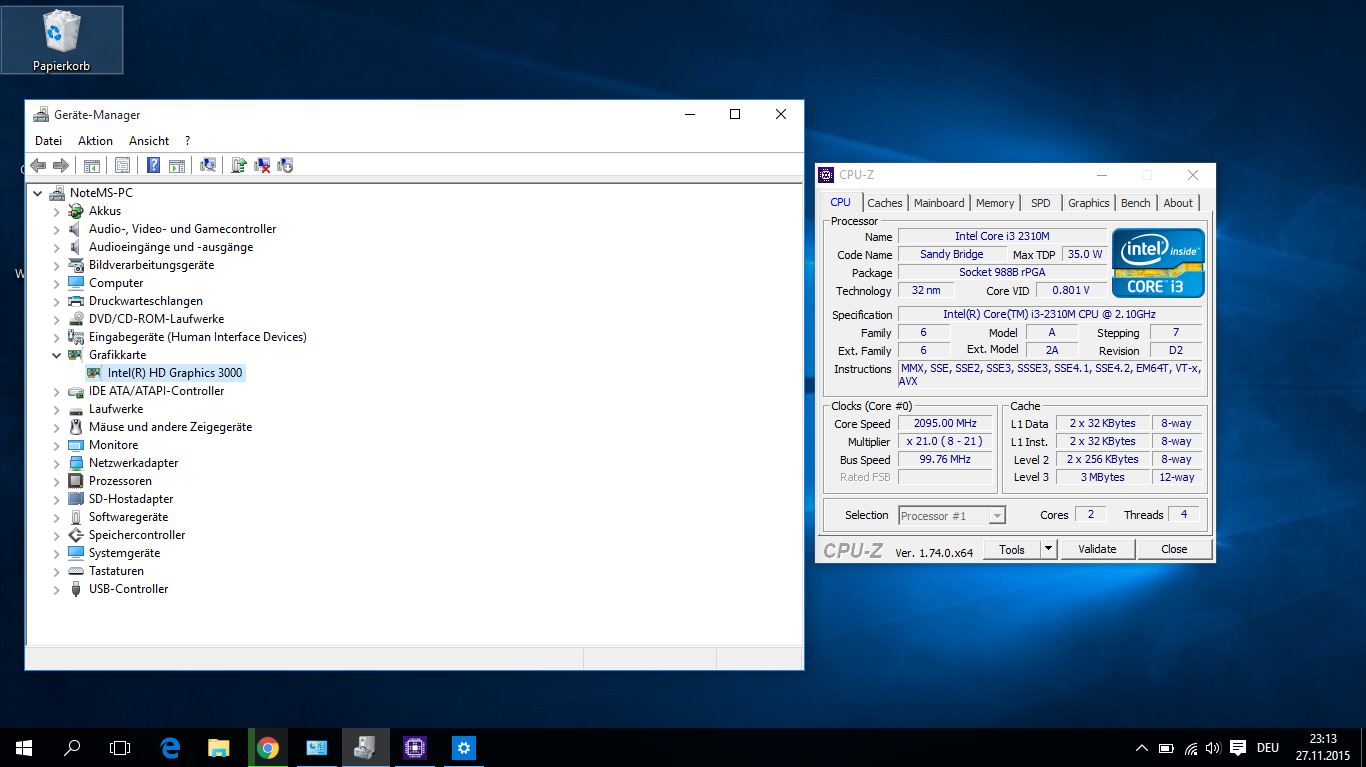Image resolution: width=1366 pixels, height=767 pixels.
Task: Click the Tools button in CPU-Z
Action: click(x=1012, y=549)
